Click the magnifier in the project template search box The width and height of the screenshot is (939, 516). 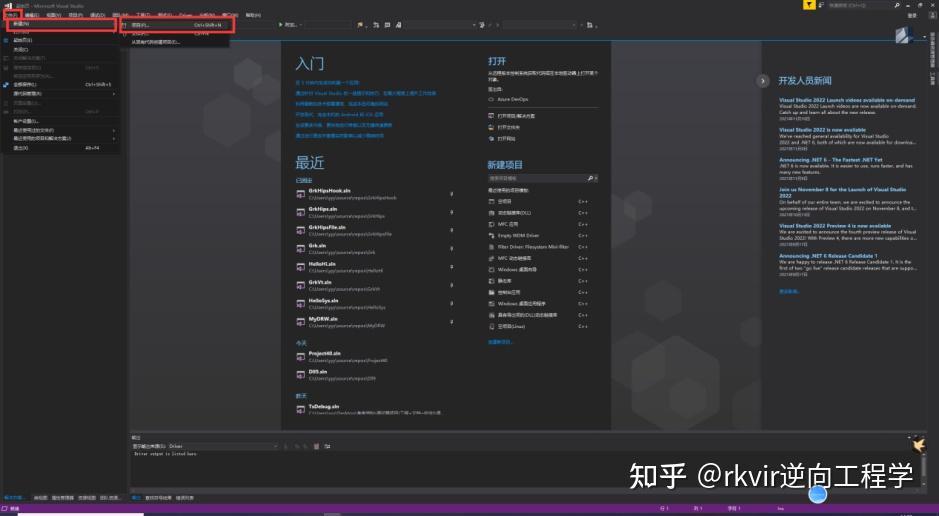[x=590, y=178]
